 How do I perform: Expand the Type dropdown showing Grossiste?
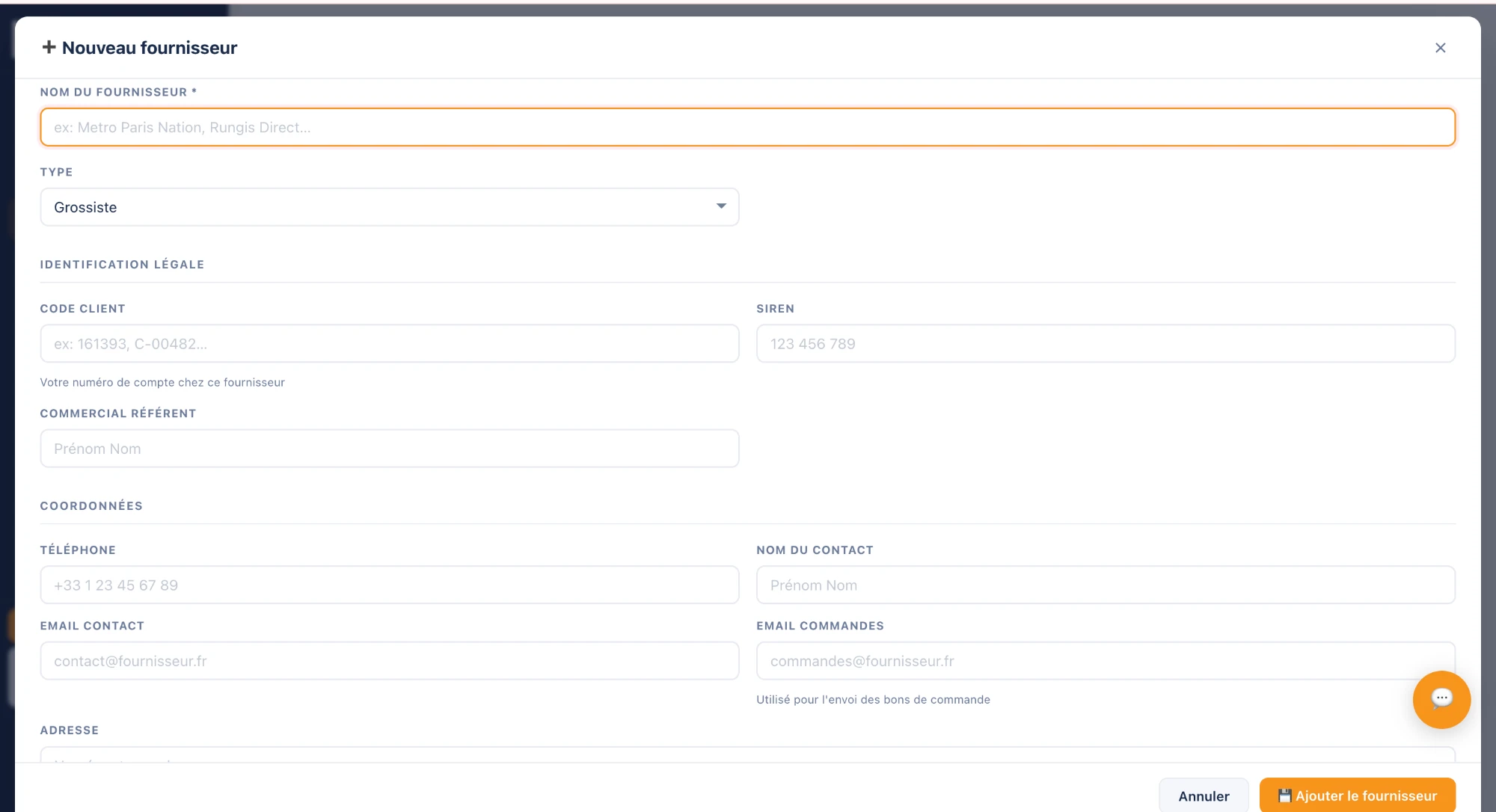pyautogui.click(x=390, y=207)
